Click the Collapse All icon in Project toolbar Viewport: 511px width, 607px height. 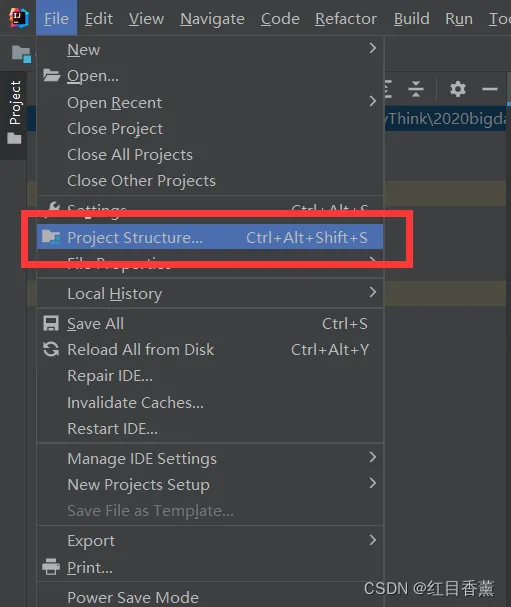click(x=416, y=89)
